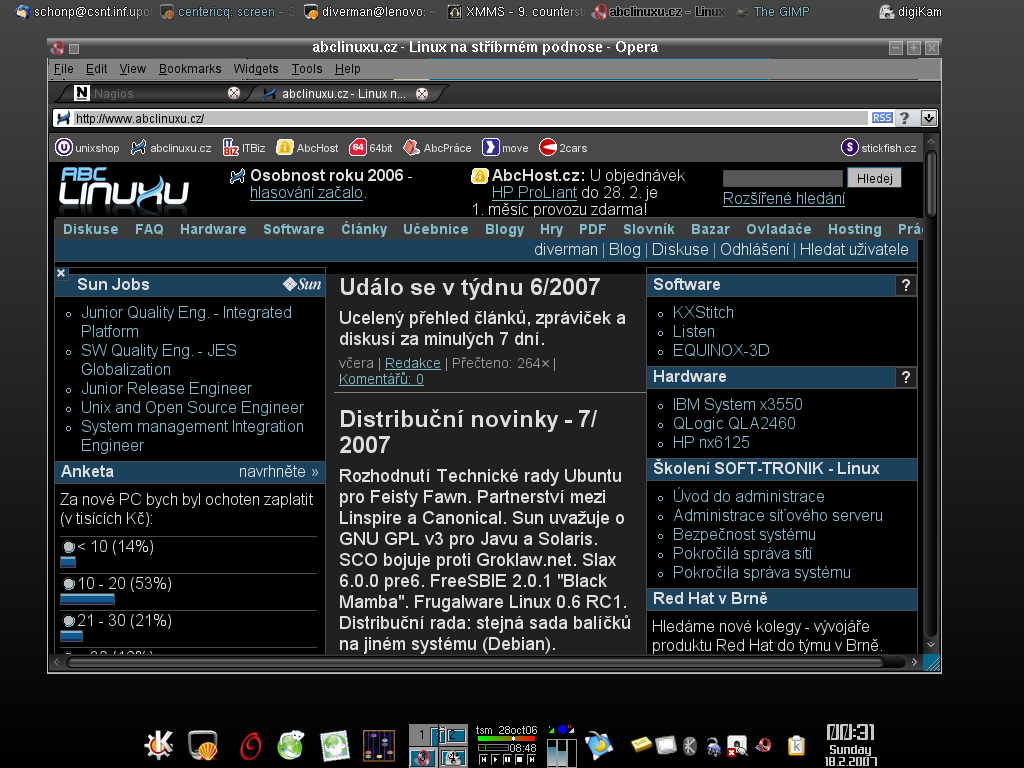Open the 2cars bookmark
Screen dimensions: 1024x768
tap(563, 148)
